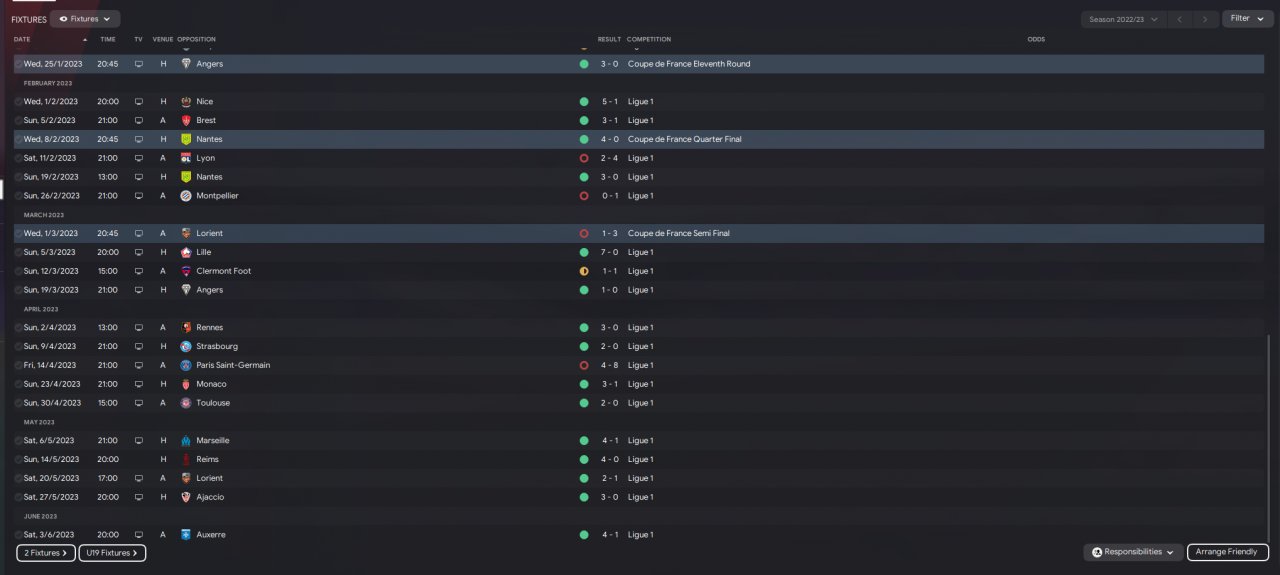Click the Marseille club badge icon
Viewport: 1280px width, 575px height.
185,440
